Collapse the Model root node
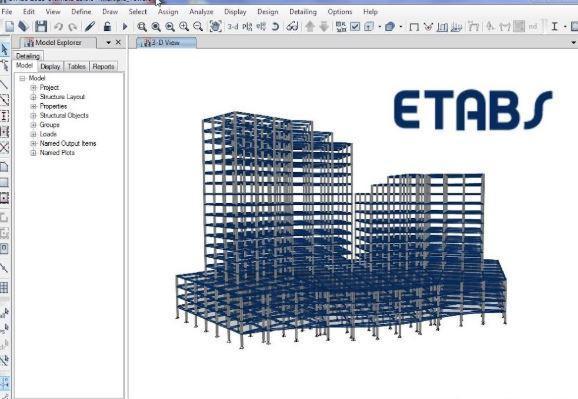This screenshot has width=578, height=399. coord(22,78)
